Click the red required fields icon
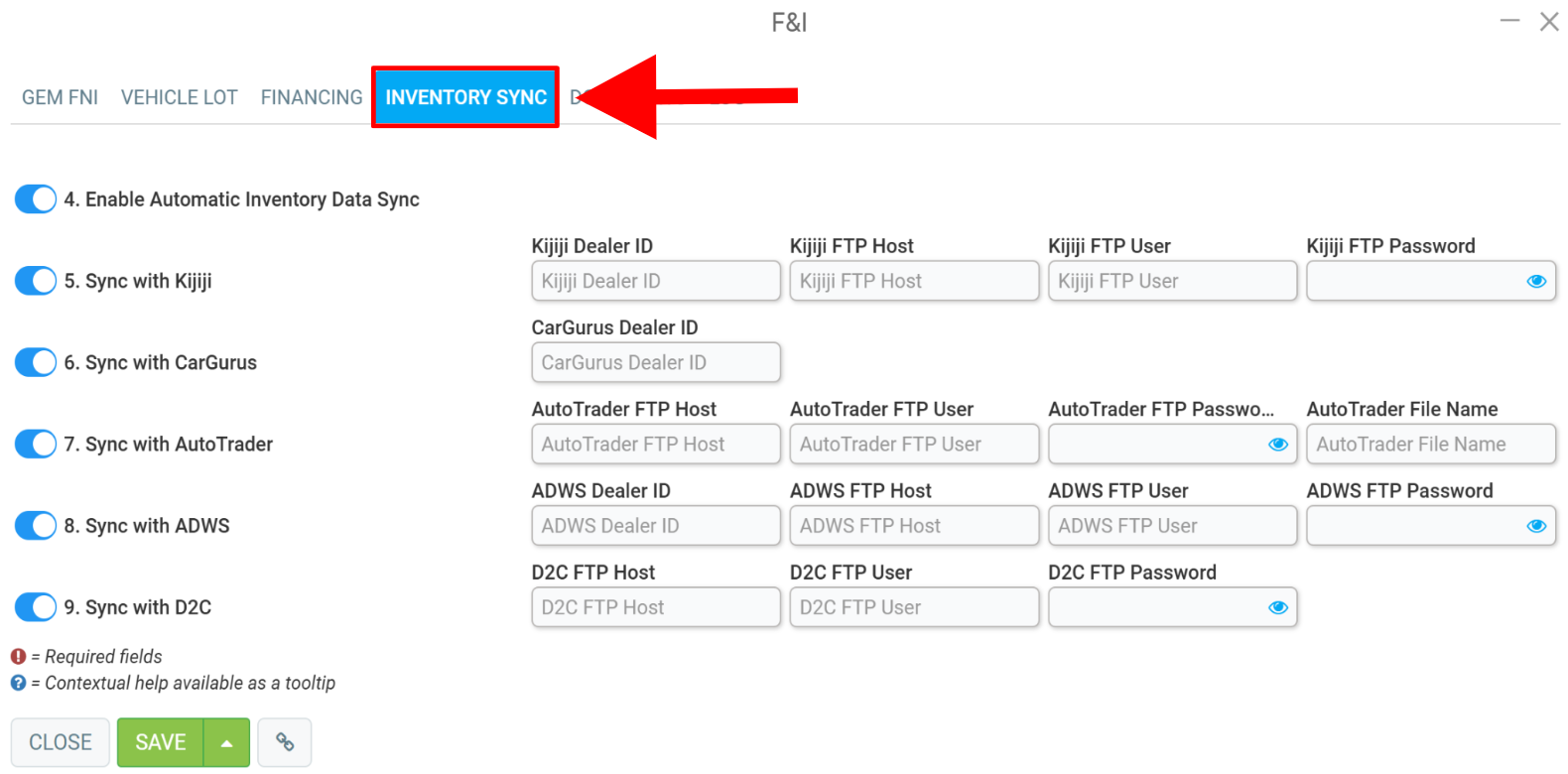Screen dimensions: 1568x774 18,657
